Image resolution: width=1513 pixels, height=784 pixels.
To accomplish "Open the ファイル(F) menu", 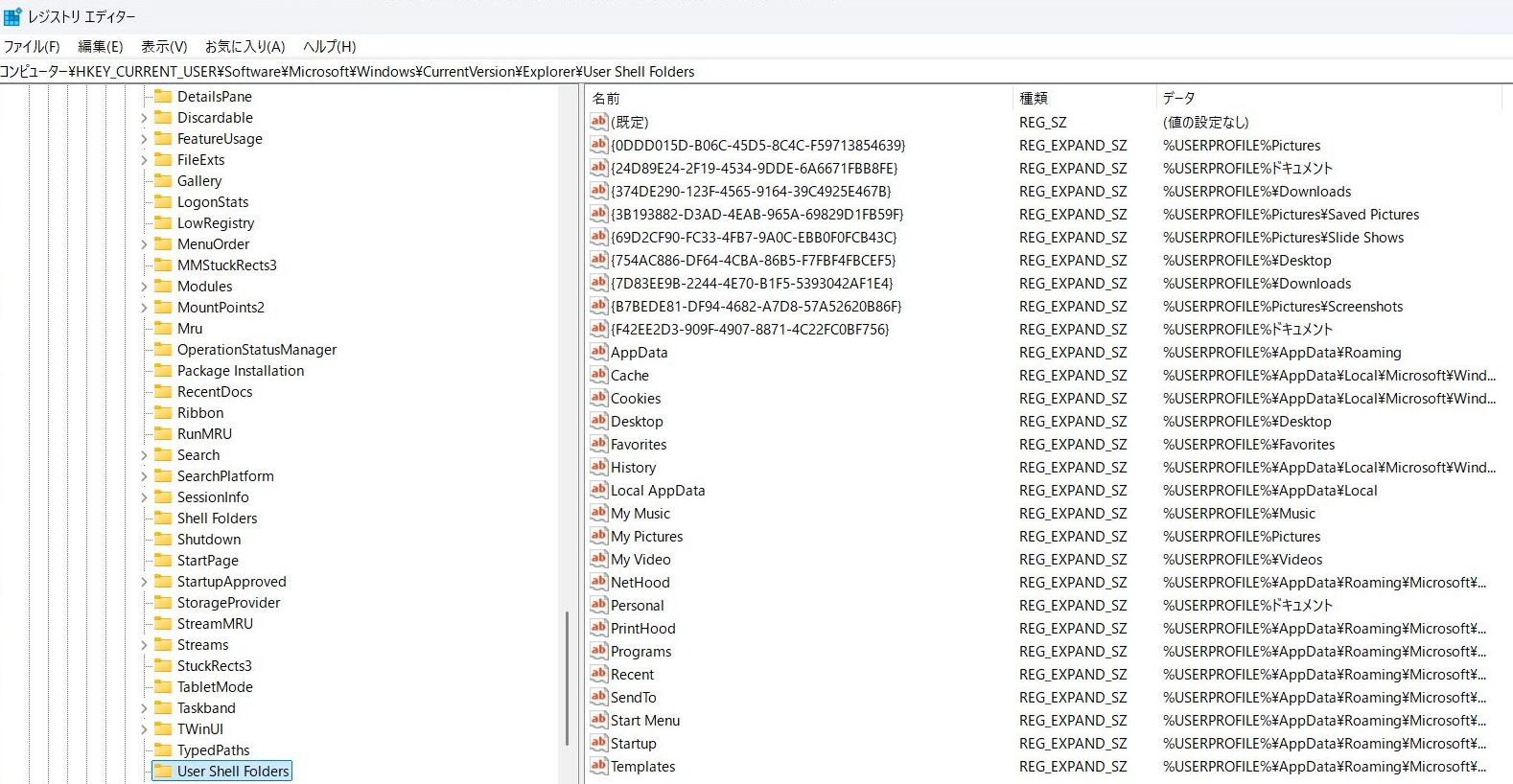I will (32, 46).
